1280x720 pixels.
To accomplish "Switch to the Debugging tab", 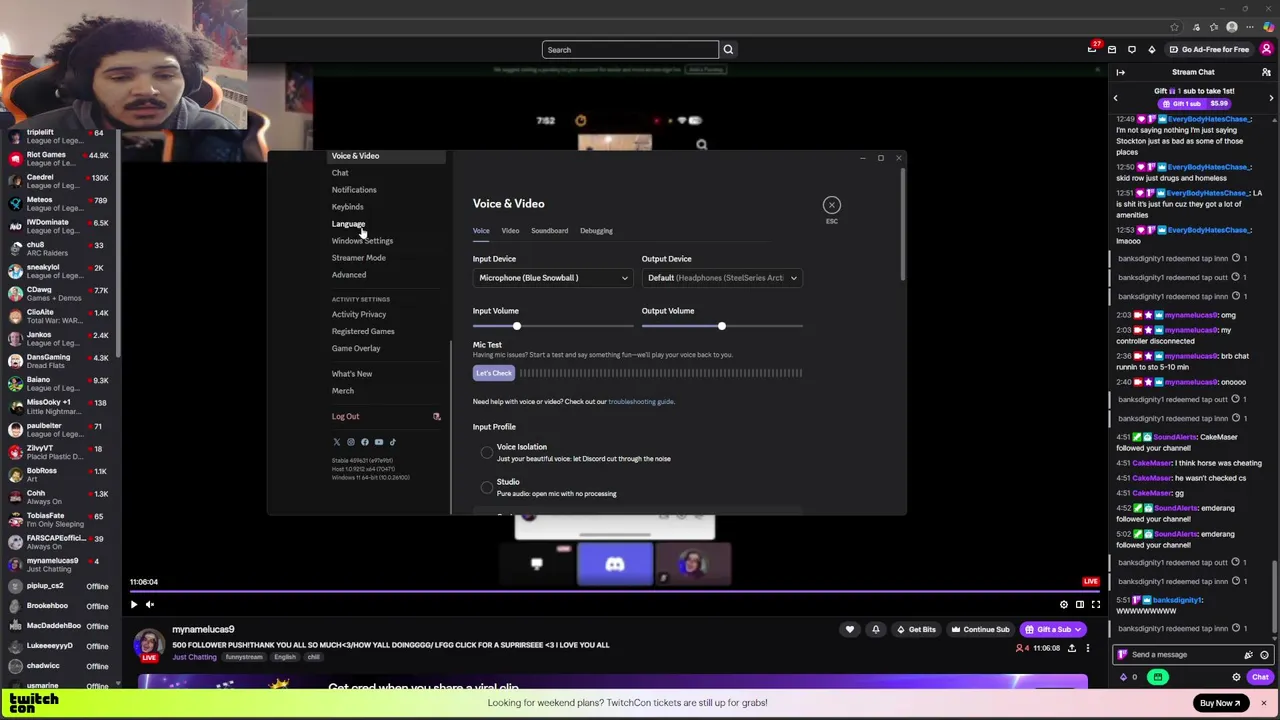I will point(596,231).
